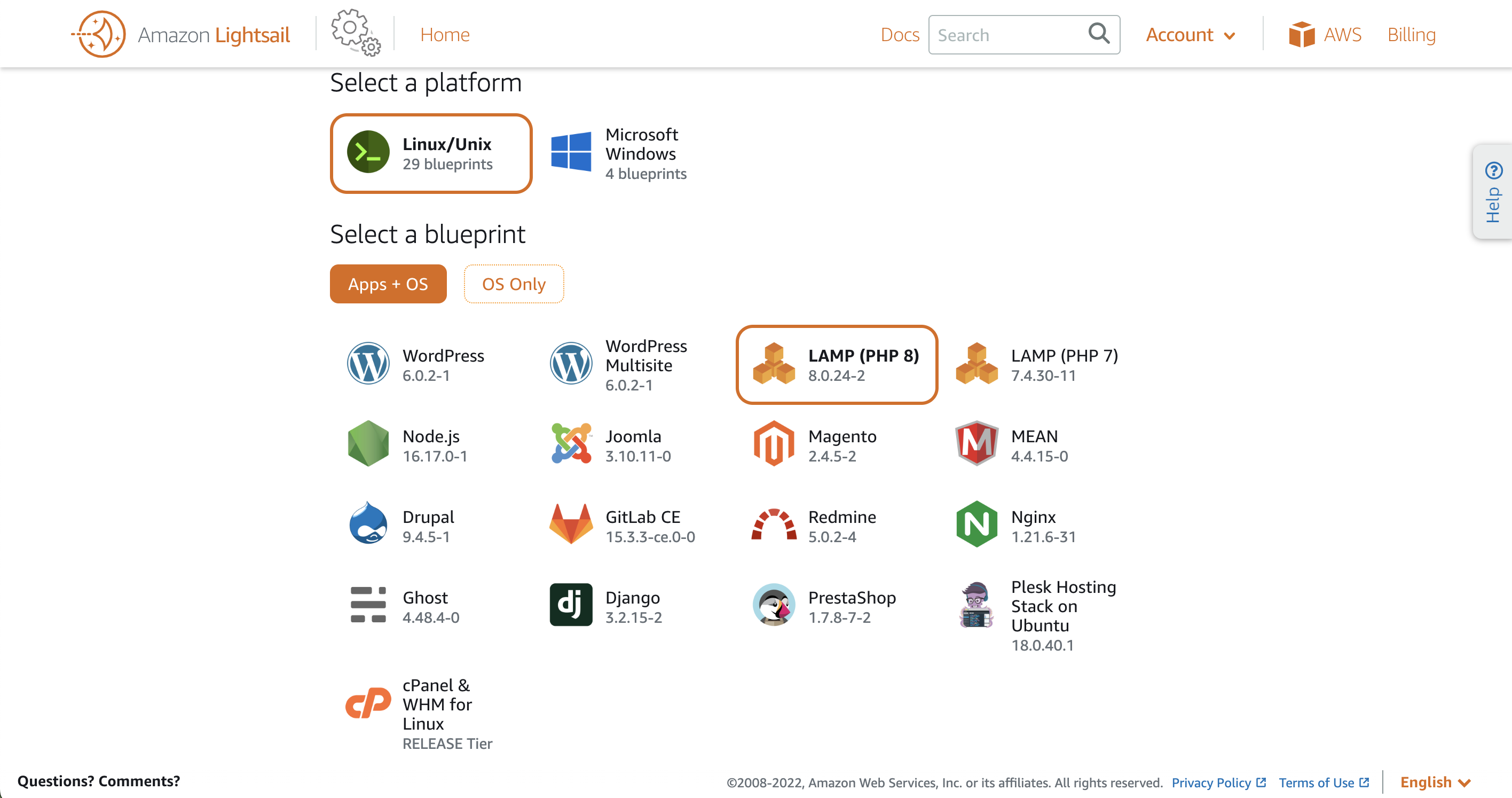Choose the WordPress Multisite blueprint icon
This screenshot has height=798, width=1512.
[x=571, y=363]
